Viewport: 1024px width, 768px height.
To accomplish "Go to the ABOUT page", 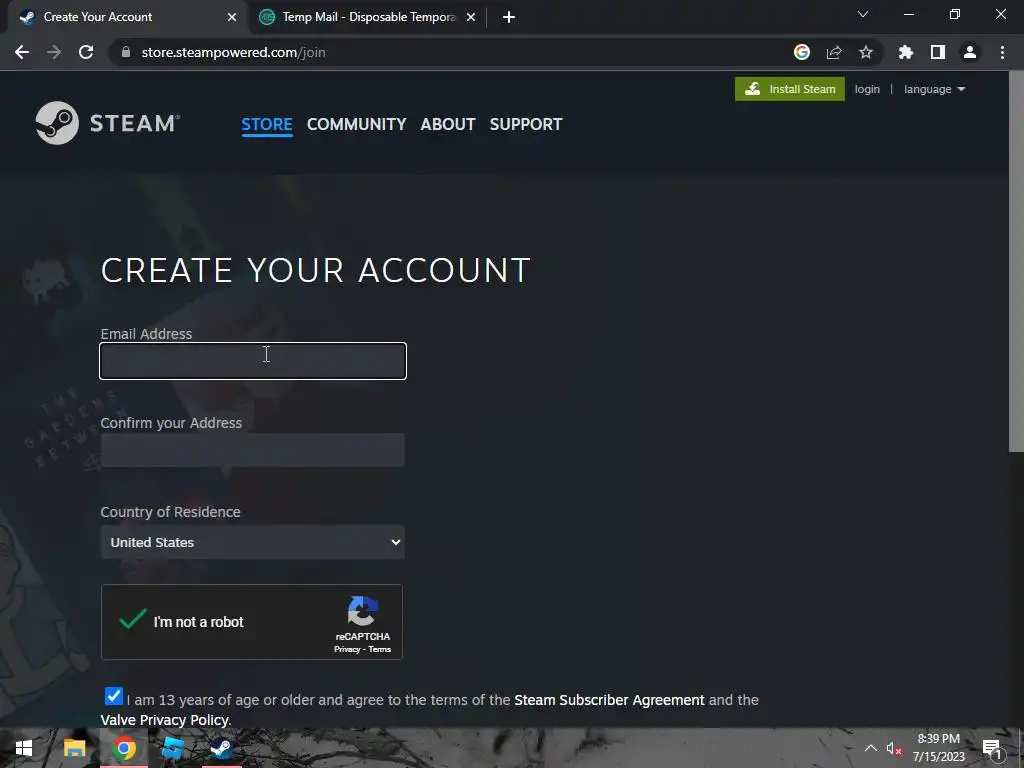I will [448, 124].
